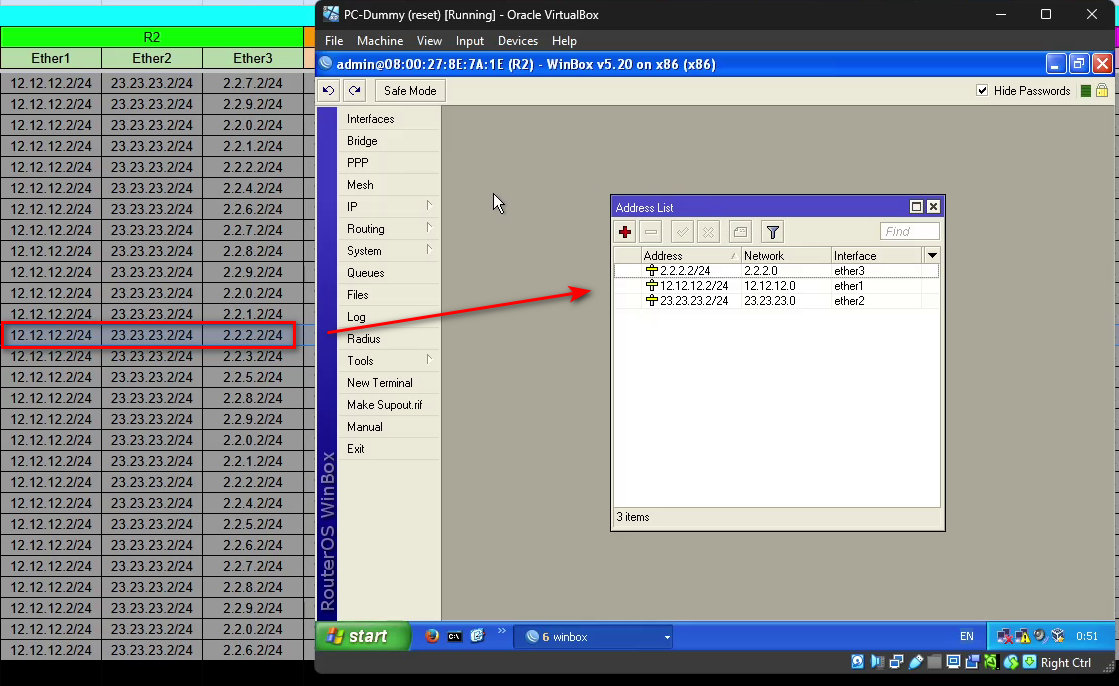The image size is (1119, 686).
Task: Click the green R2 header cell in spreadsheet
Action: 152,37
